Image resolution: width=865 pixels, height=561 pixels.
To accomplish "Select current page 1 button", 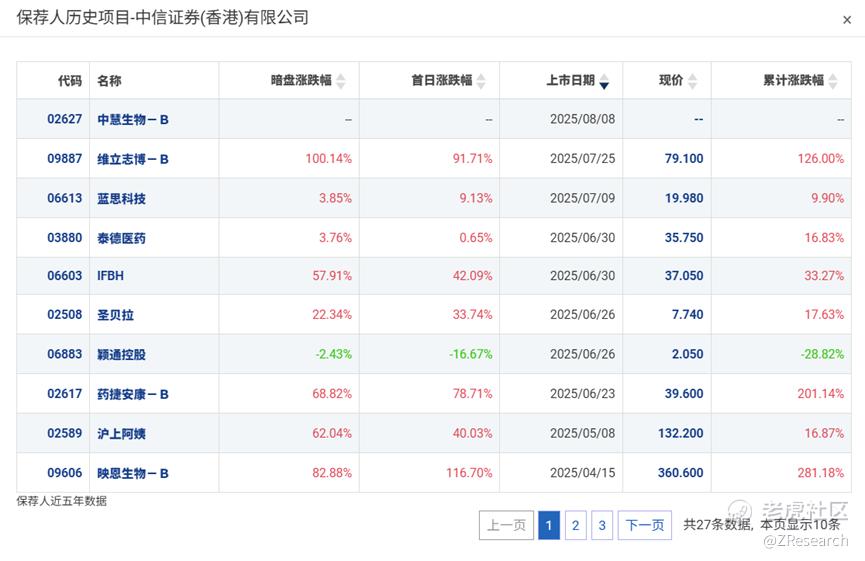I will [x=549, y=525].
